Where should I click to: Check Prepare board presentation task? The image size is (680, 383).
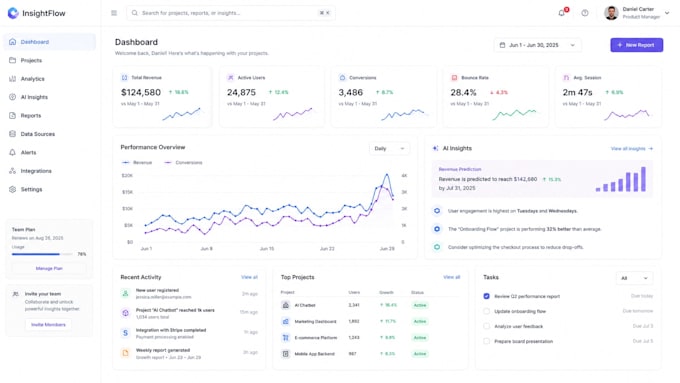coord(487,341)
